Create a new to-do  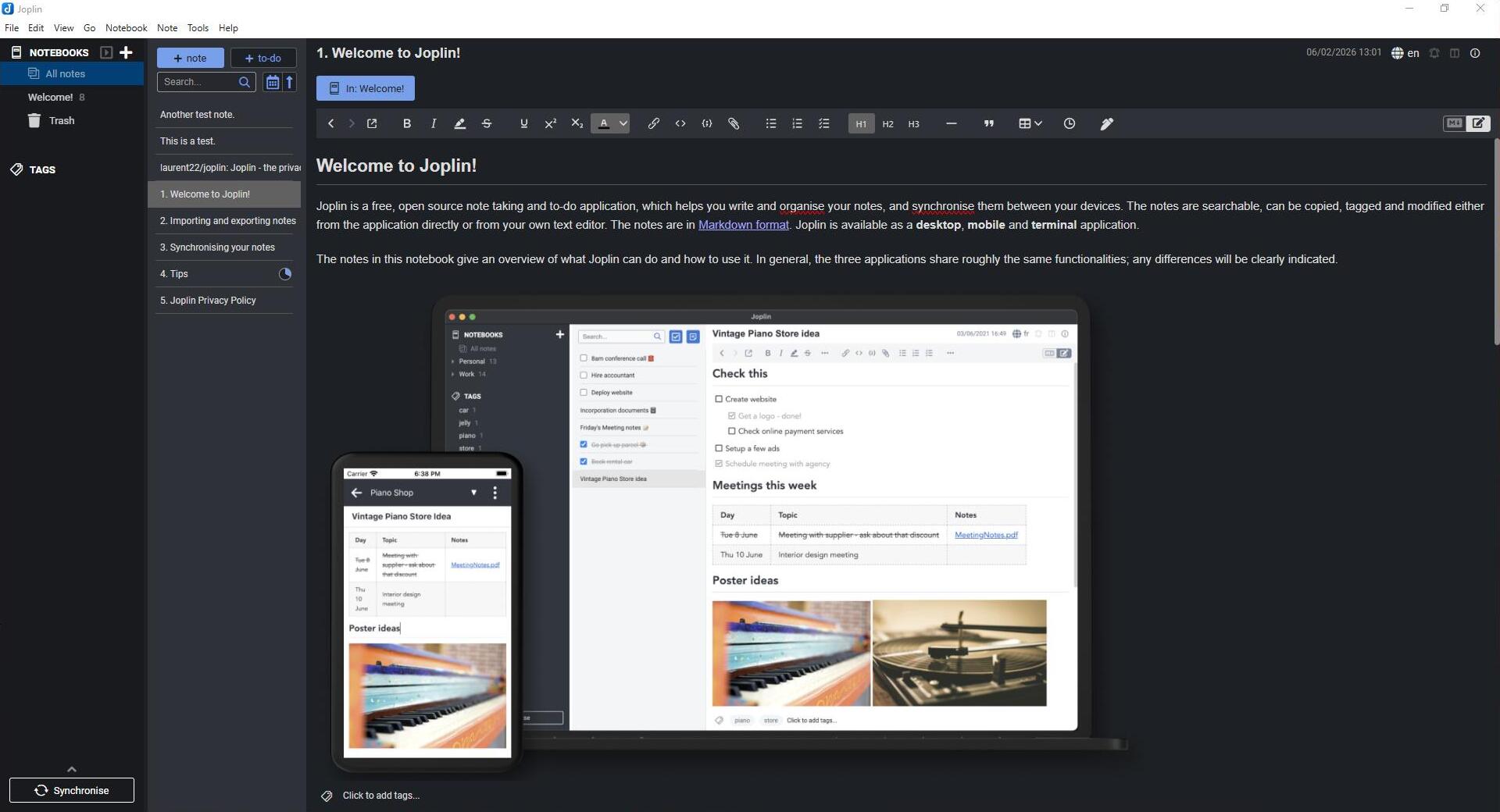pyautogui.click(x=263, y=58)
